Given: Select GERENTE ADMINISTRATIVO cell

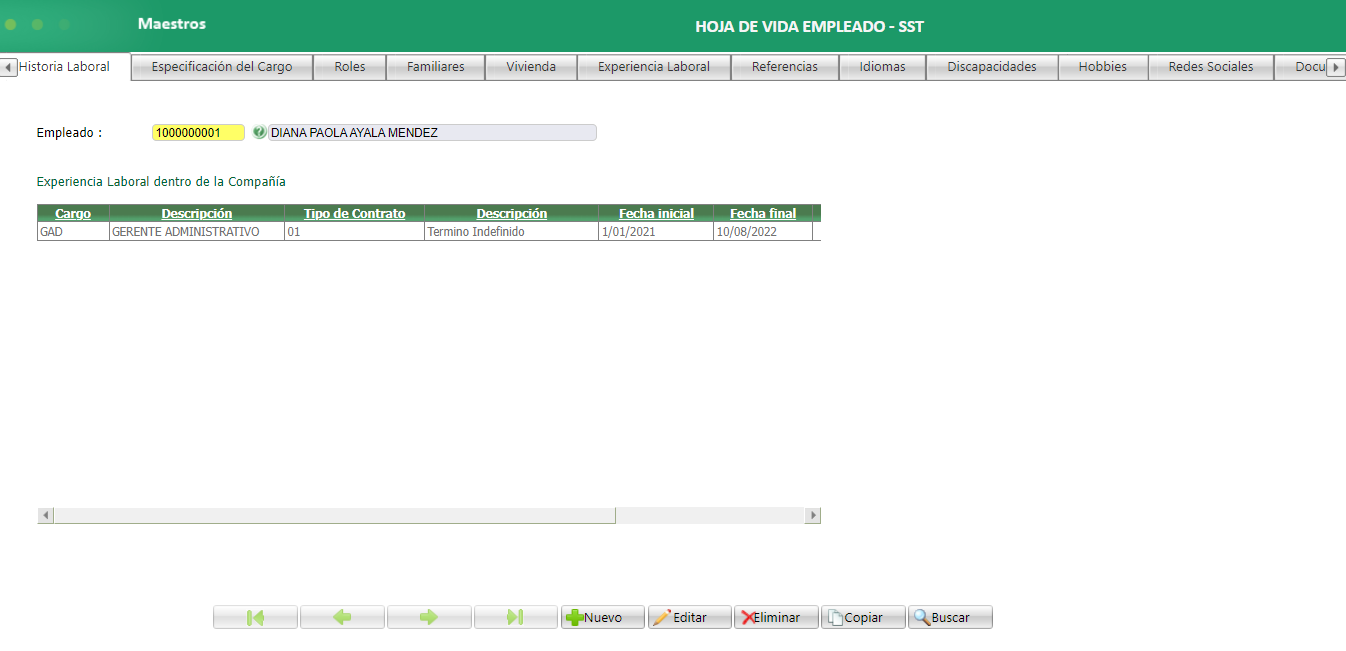Looking at the screenshot, I should click(x=197, y=231).
